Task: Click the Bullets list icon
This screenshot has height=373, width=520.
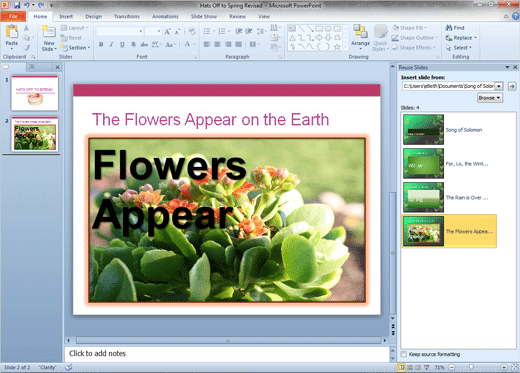Action: pyautogui.click(x=207, y=31)
